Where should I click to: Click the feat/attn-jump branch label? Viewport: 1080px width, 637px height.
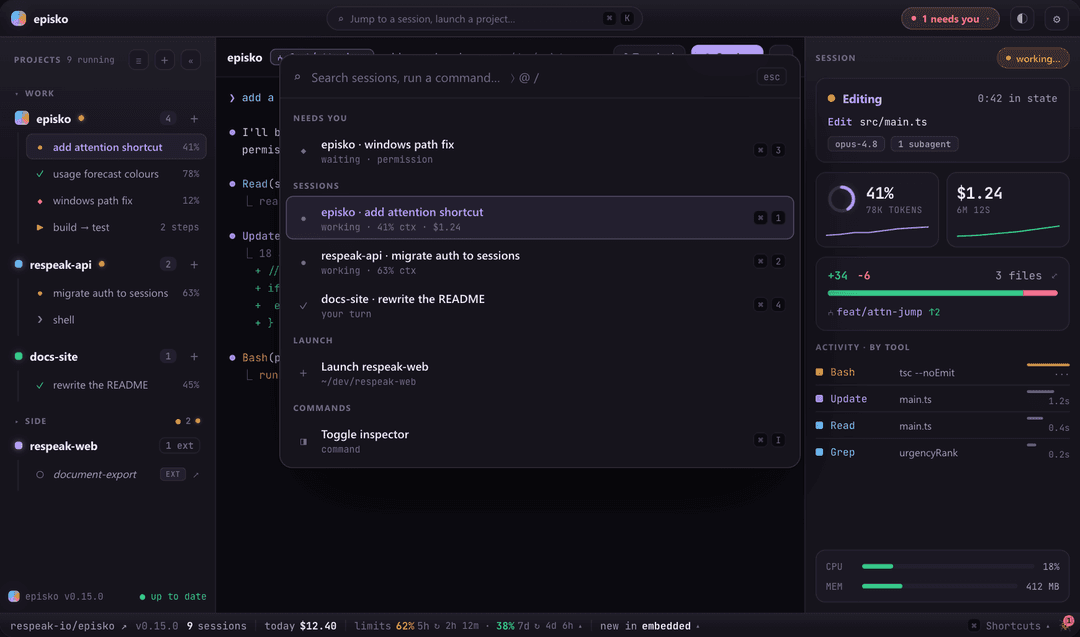[879, 312]
